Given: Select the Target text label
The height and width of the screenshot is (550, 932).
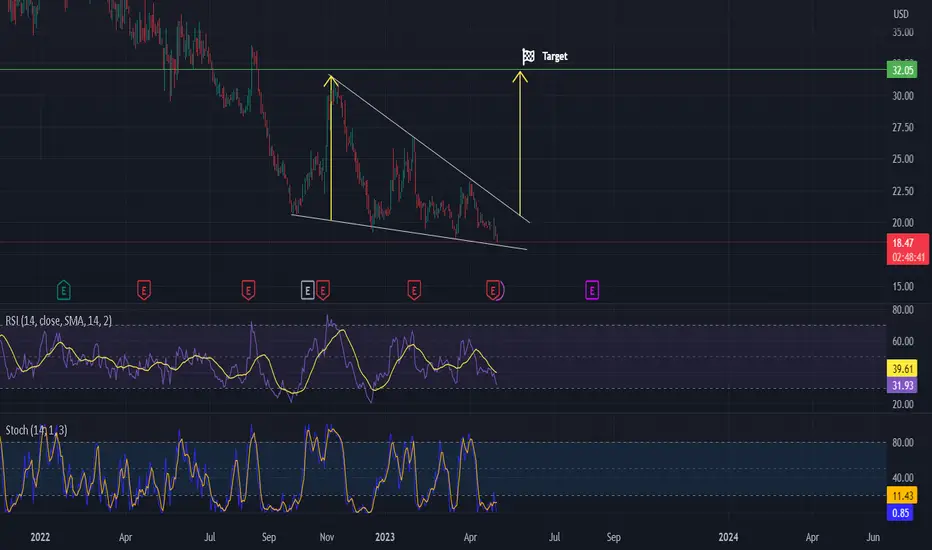Looking at the screenshot, I should (555, 56).
